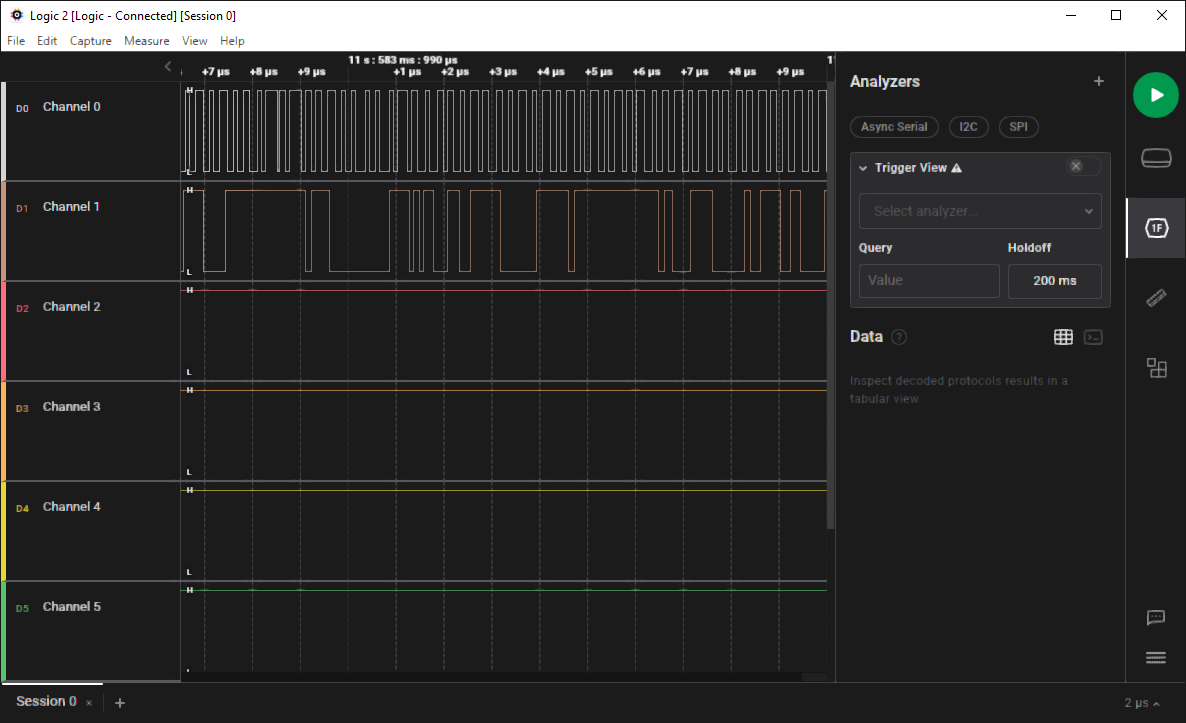
Task: Switch Data view to terminal mode
Action: point(1093,337)
